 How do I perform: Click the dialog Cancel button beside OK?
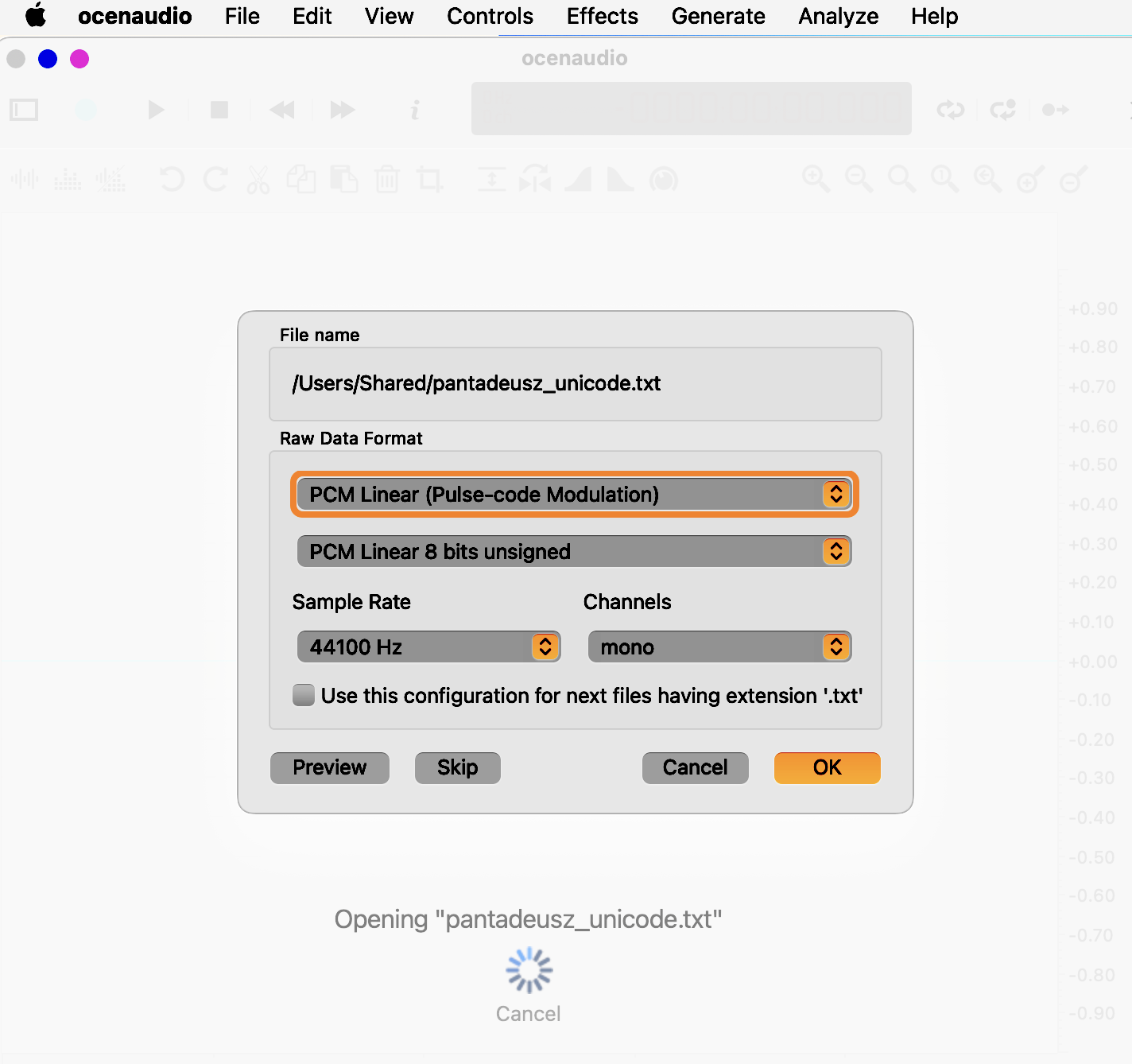(696, 767)
